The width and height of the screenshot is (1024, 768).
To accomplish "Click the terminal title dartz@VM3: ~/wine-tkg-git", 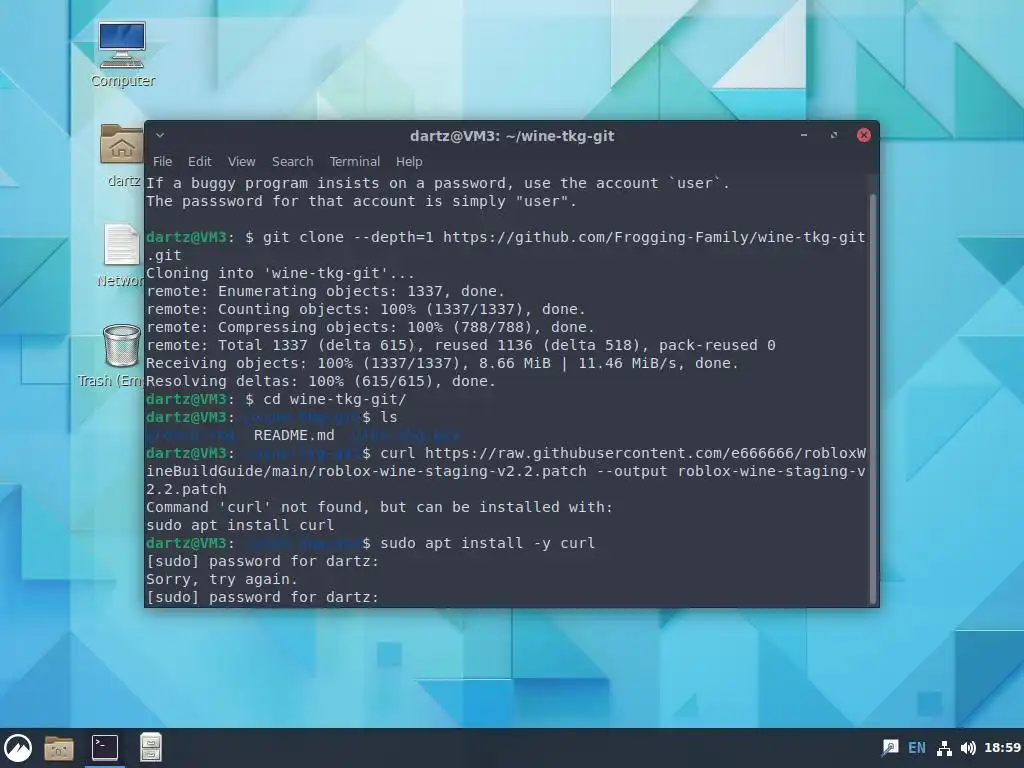I will click(512, 136).
